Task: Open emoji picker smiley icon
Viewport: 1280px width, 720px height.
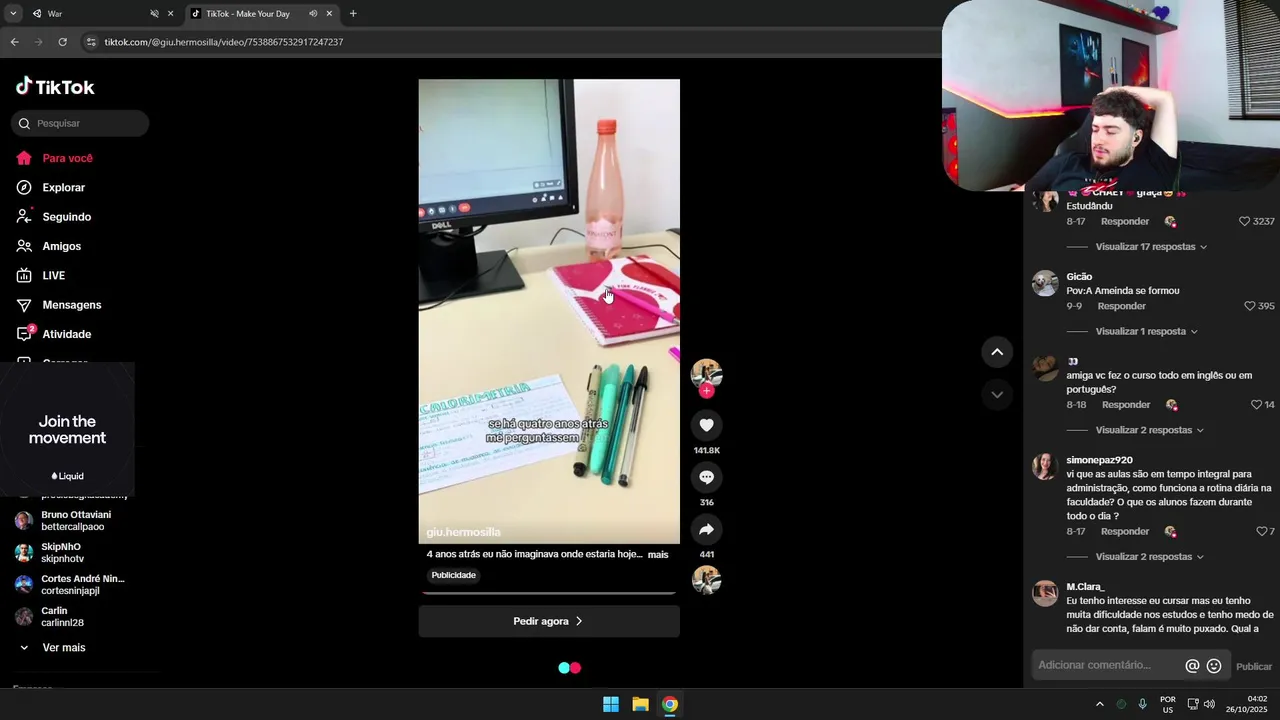Action: click(x=1214, y=666)
